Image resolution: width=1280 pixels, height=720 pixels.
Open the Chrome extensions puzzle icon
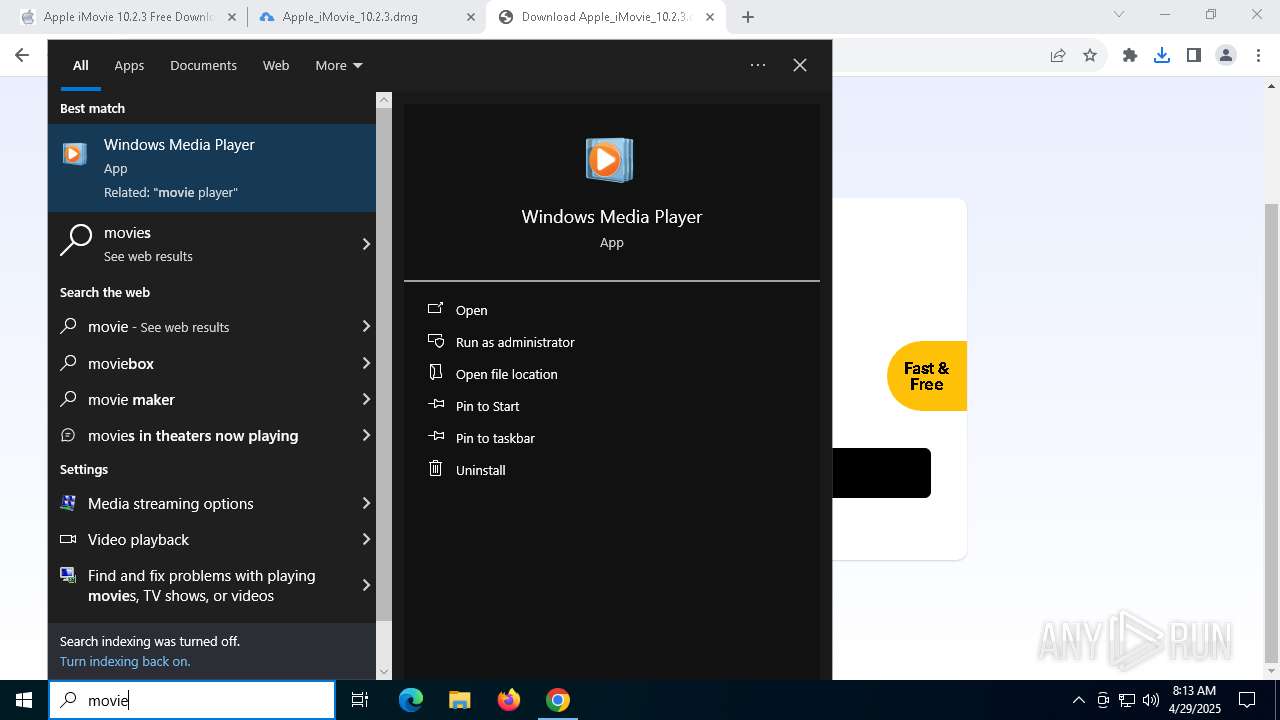click(x=1130, y=56)
